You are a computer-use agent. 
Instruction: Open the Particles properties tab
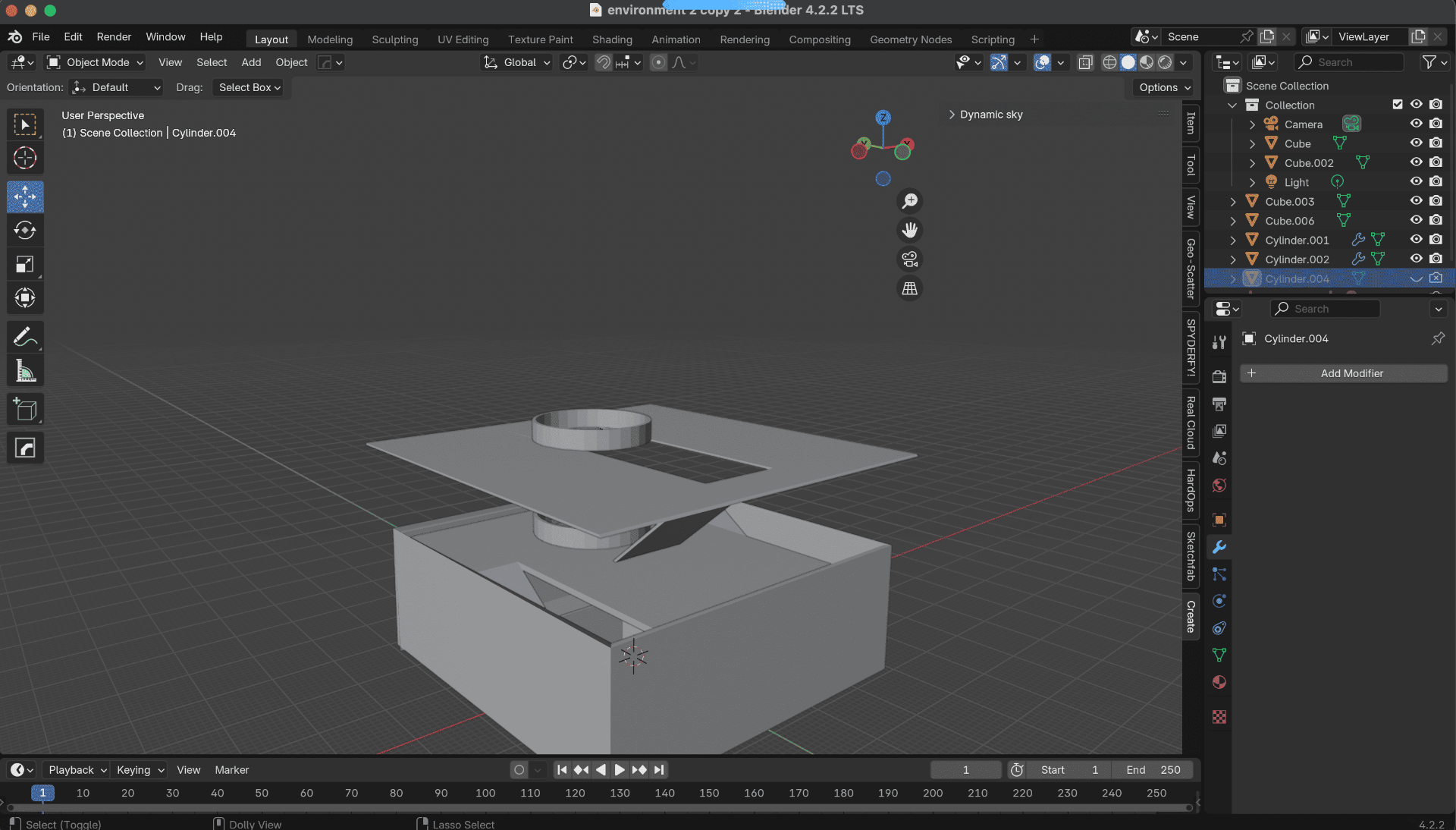pyautogui.click(x=1219, y=574)
